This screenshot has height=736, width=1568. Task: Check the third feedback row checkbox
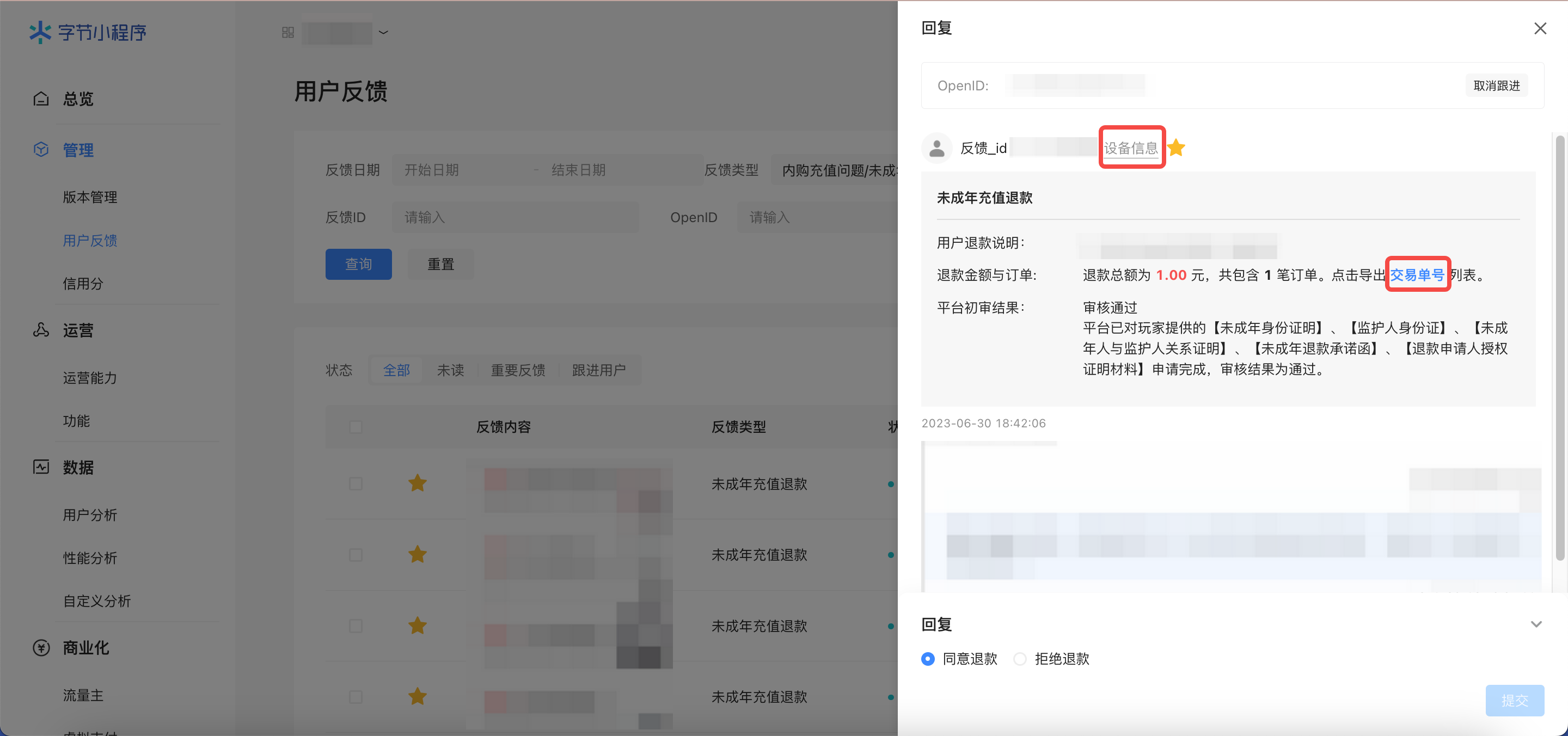(x=356, y=626)
